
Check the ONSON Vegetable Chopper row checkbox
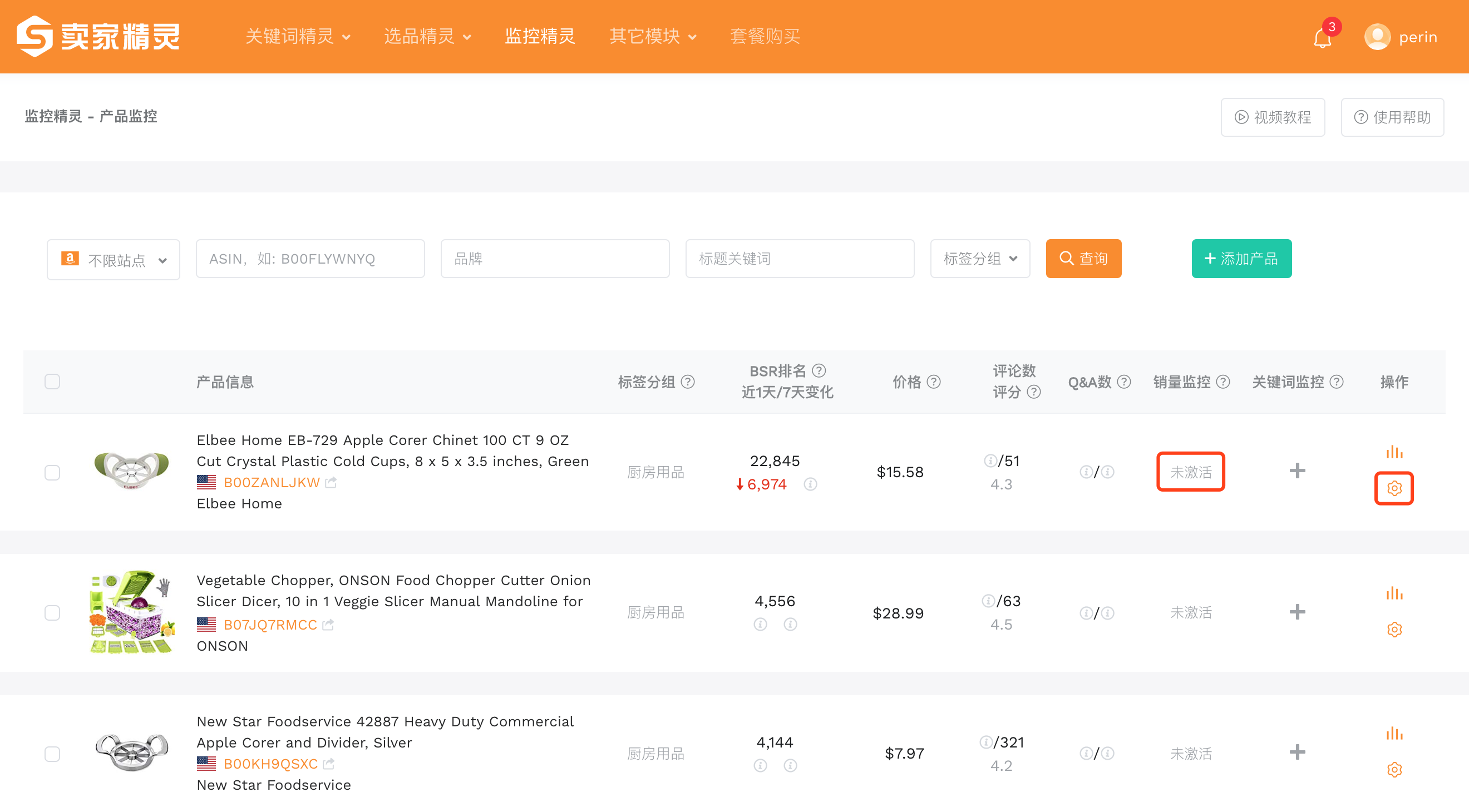pyautogui.click(x=52, y=613)
